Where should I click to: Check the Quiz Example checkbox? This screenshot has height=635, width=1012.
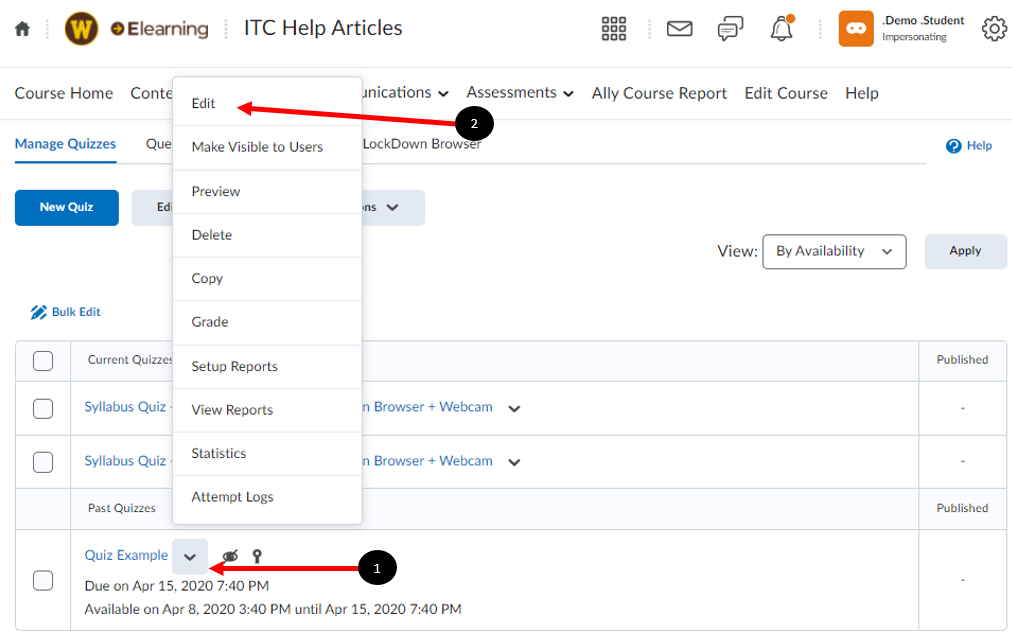pyautogui.click(x=43, y=581)
